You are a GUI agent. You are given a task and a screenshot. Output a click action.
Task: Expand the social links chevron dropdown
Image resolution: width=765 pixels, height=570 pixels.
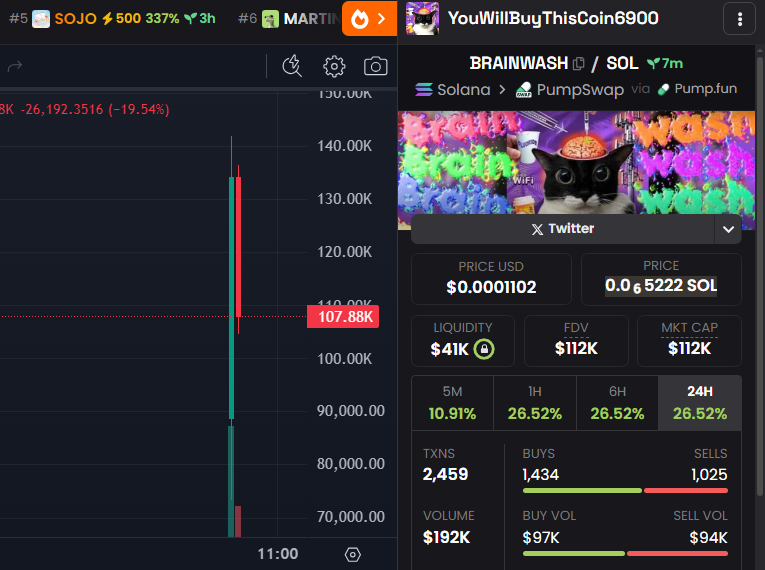[x=728, y=229]
